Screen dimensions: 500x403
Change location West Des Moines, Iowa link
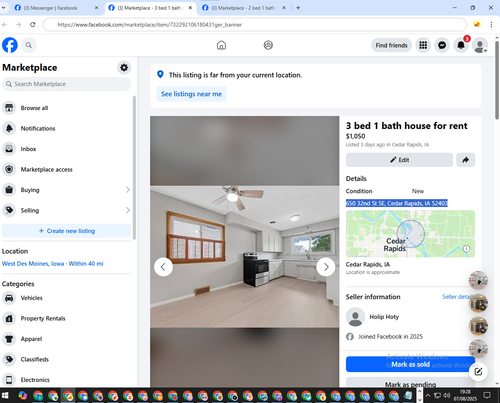[53, 264]
